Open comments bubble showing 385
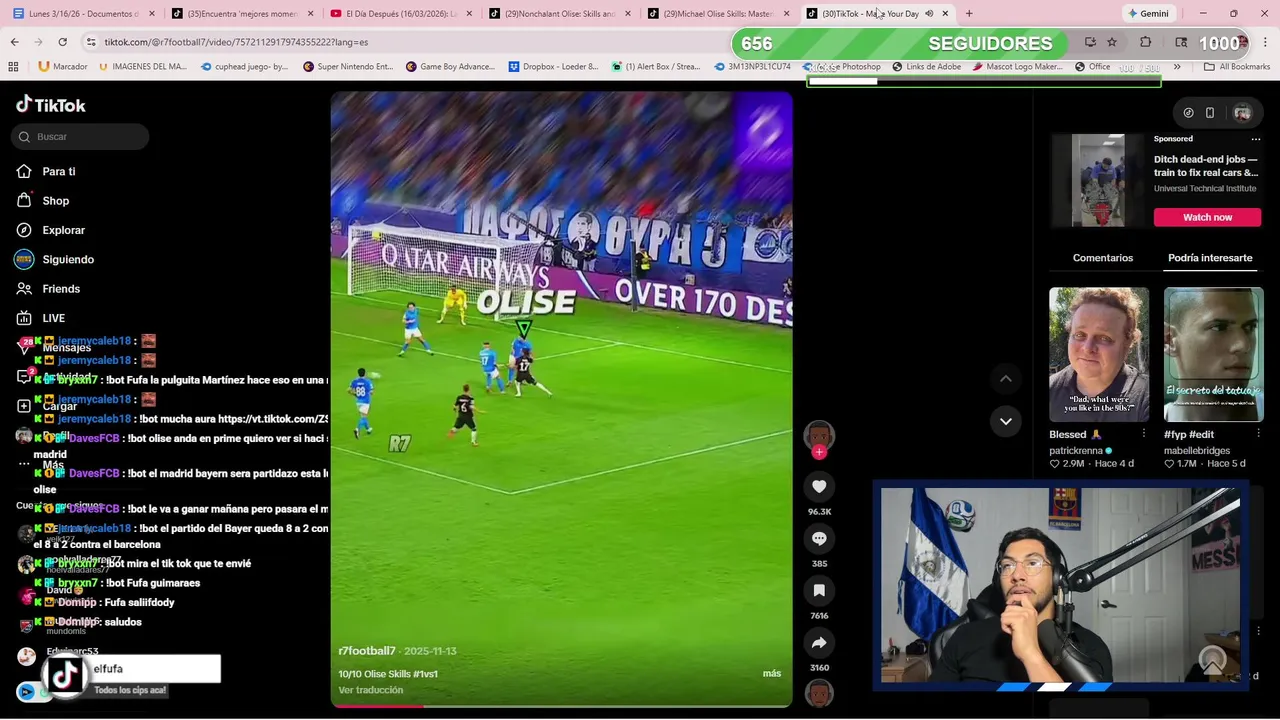The width and height of the screenshot is (1280, 720). tap(819, 538)
